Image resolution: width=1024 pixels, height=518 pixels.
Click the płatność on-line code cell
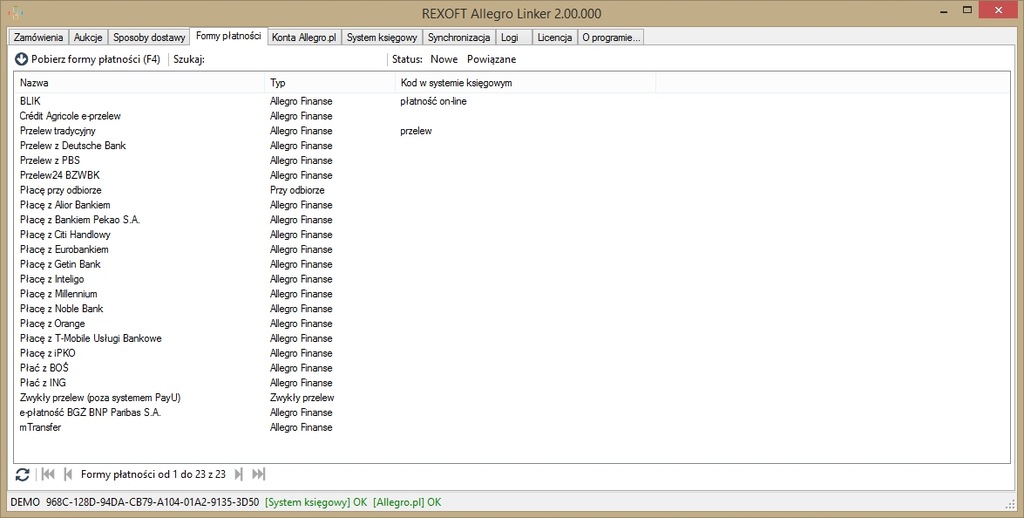point(434,101)
